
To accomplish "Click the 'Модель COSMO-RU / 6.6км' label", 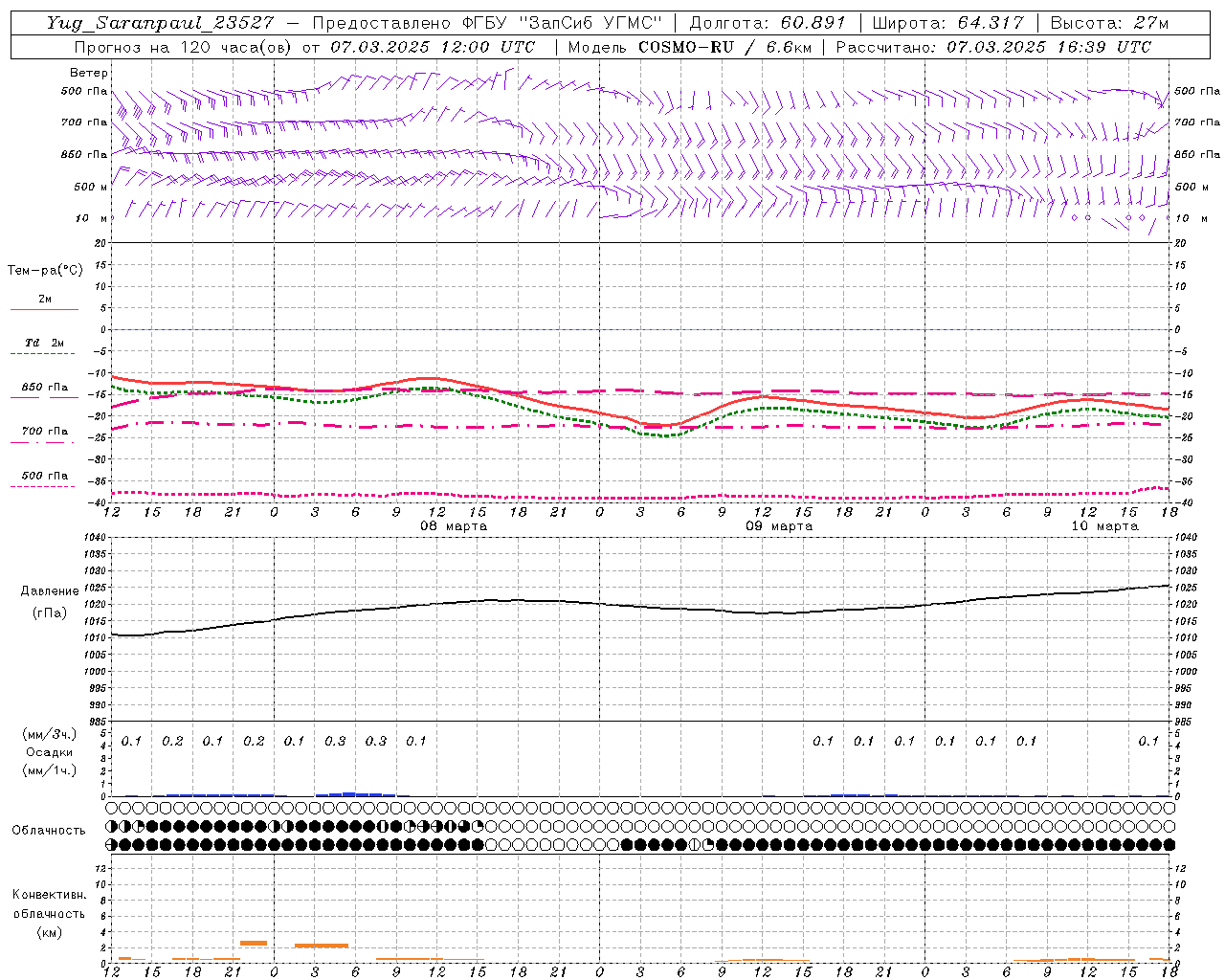I will (x=689, y=47).
